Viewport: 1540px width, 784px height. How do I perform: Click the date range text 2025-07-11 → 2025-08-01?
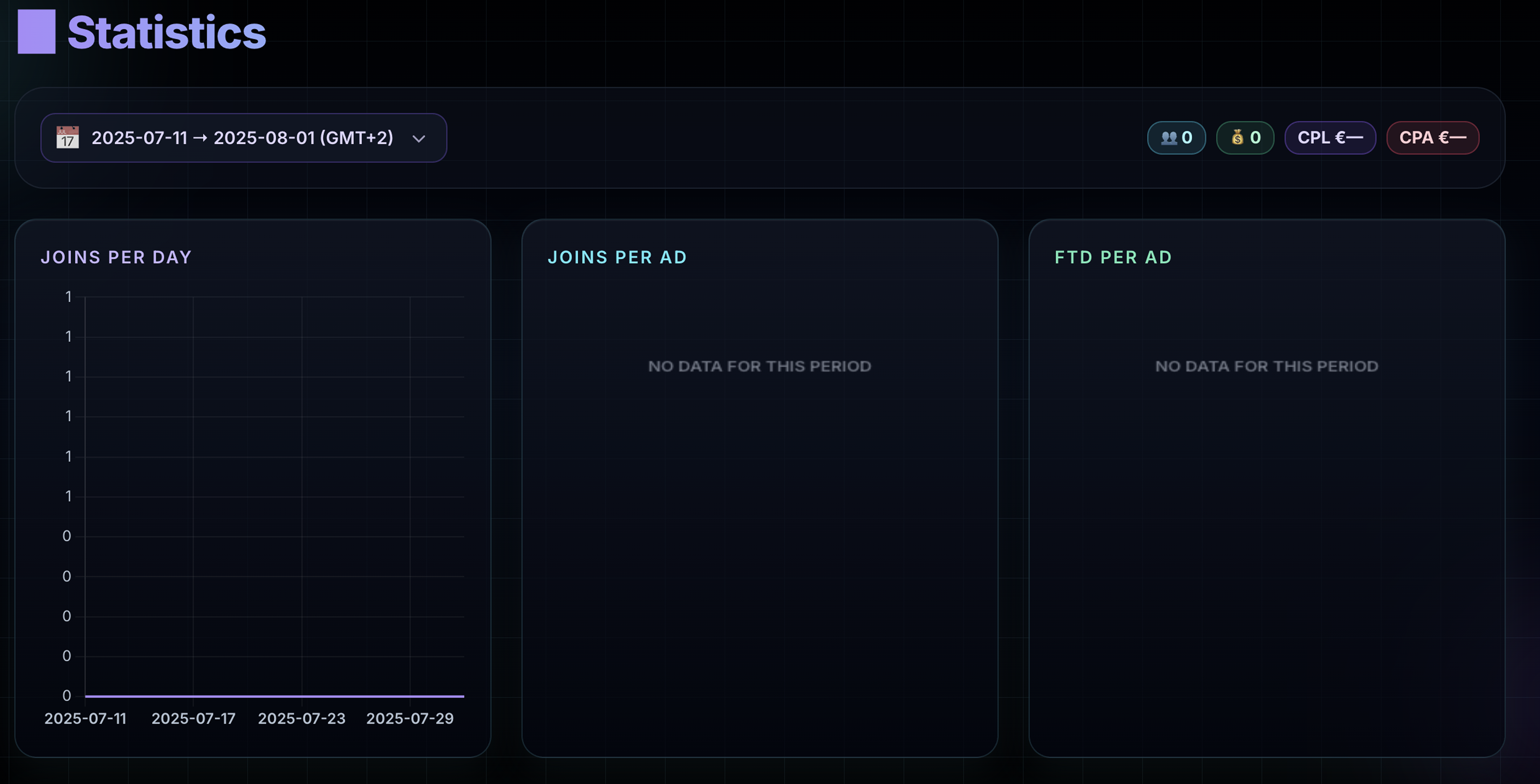[242, 138]
